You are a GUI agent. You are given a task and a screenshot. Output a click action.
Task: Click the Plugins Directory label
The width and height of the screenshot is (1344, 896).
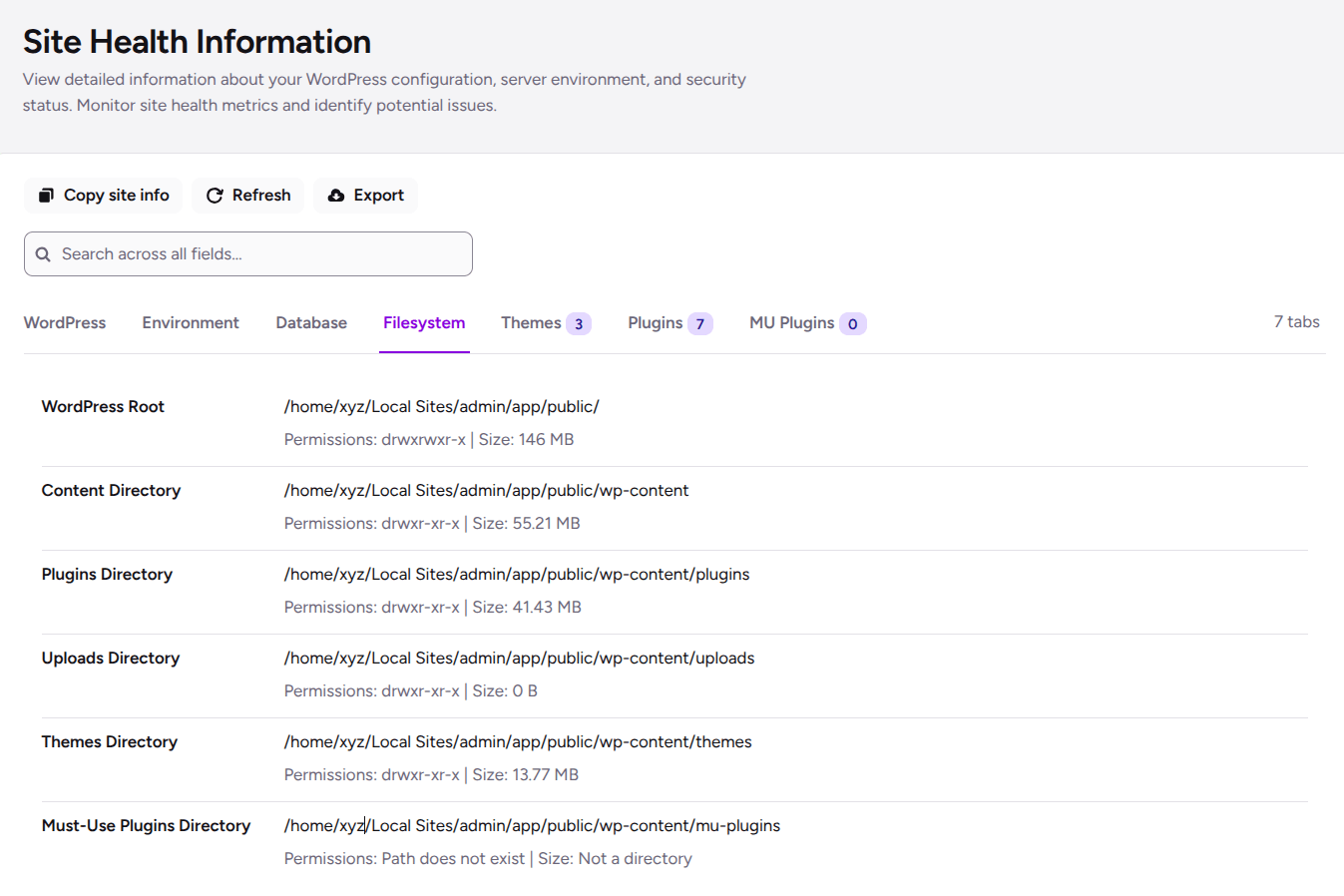(107, 575)
